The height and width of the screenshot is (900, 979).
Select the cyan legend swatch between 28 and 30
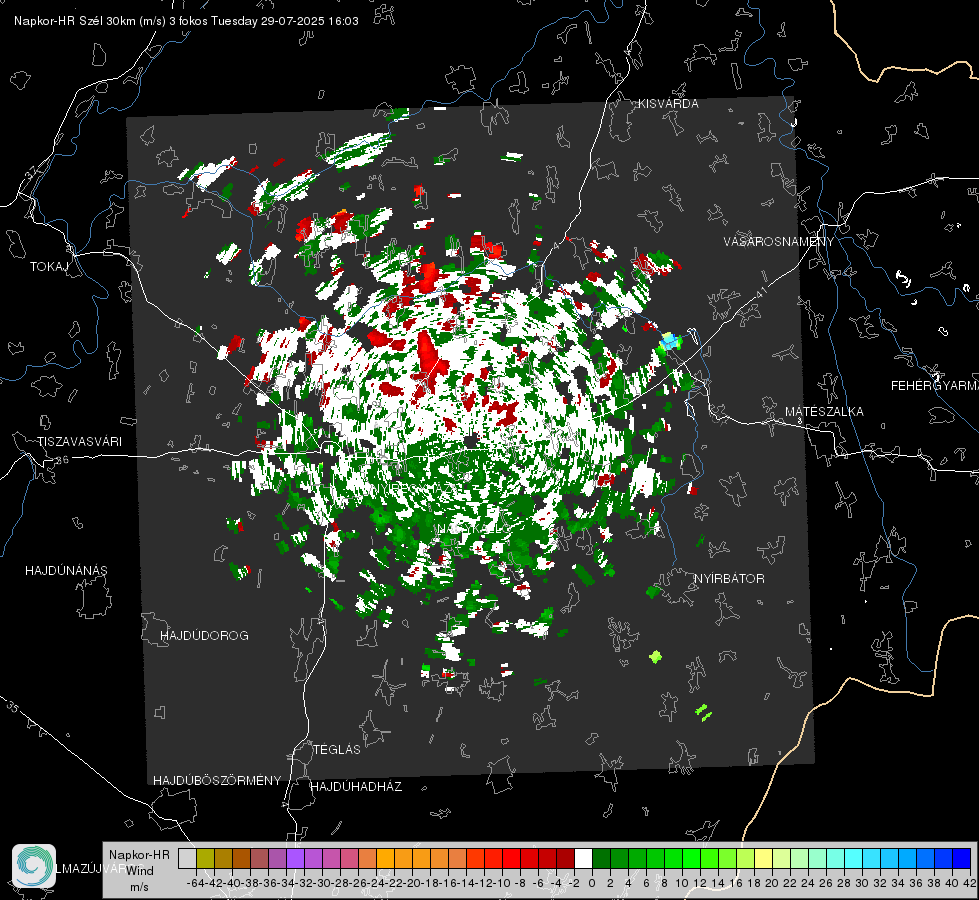854,858
